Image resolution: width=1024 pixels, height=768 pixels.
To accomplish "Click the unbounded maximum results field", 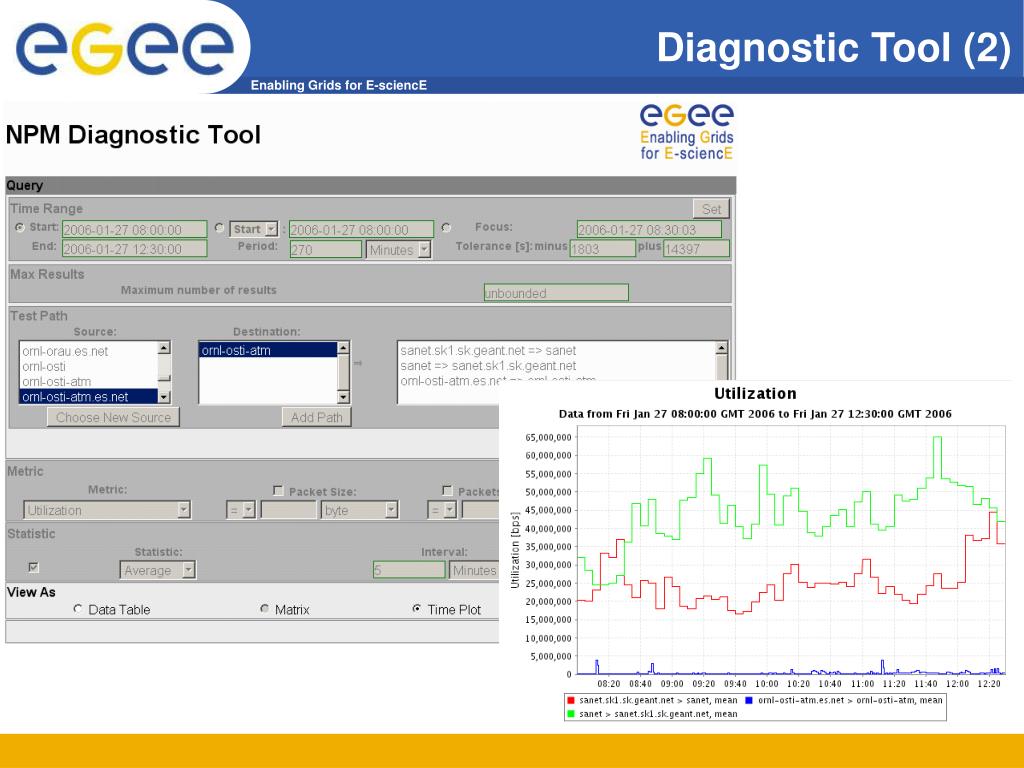I will pos(556,293).
